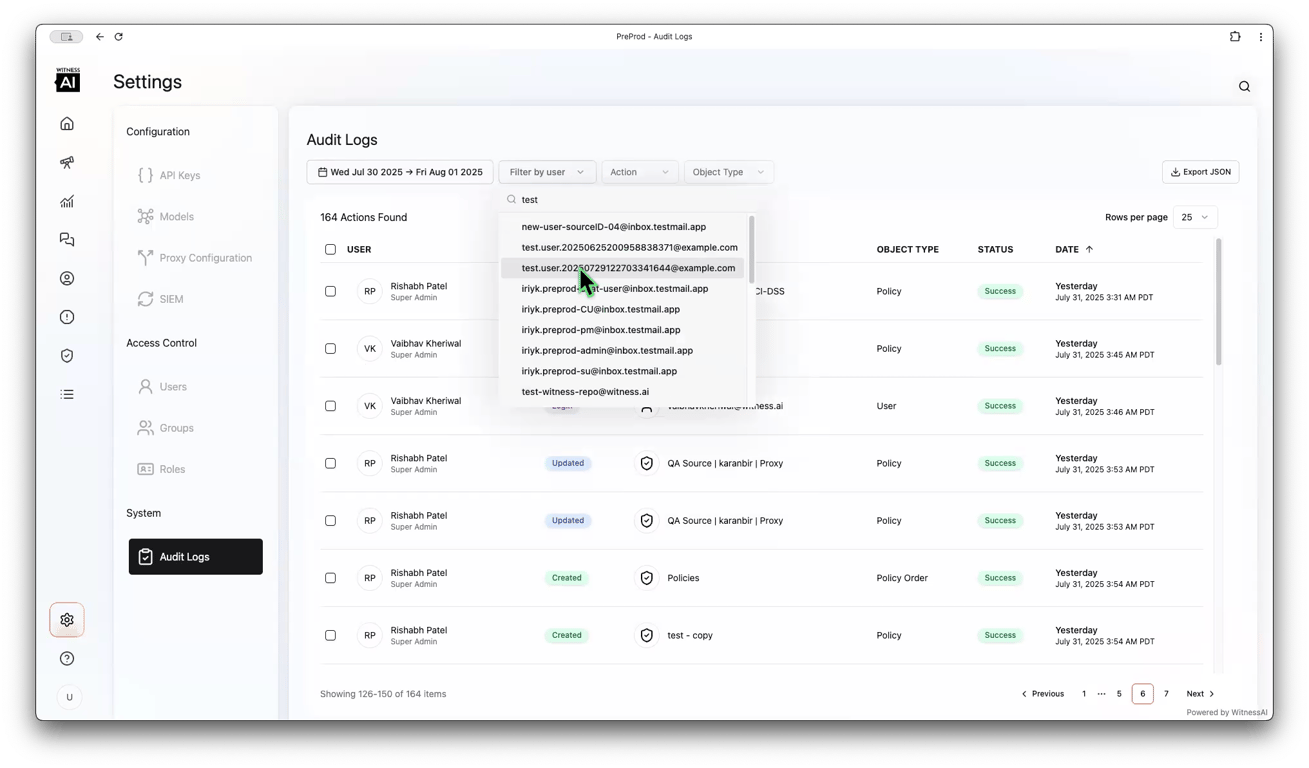The width and height of the screenshot is (1309, 768).
Task: Click the audit table vertical scrollbar
Action: coord(1218,302)
